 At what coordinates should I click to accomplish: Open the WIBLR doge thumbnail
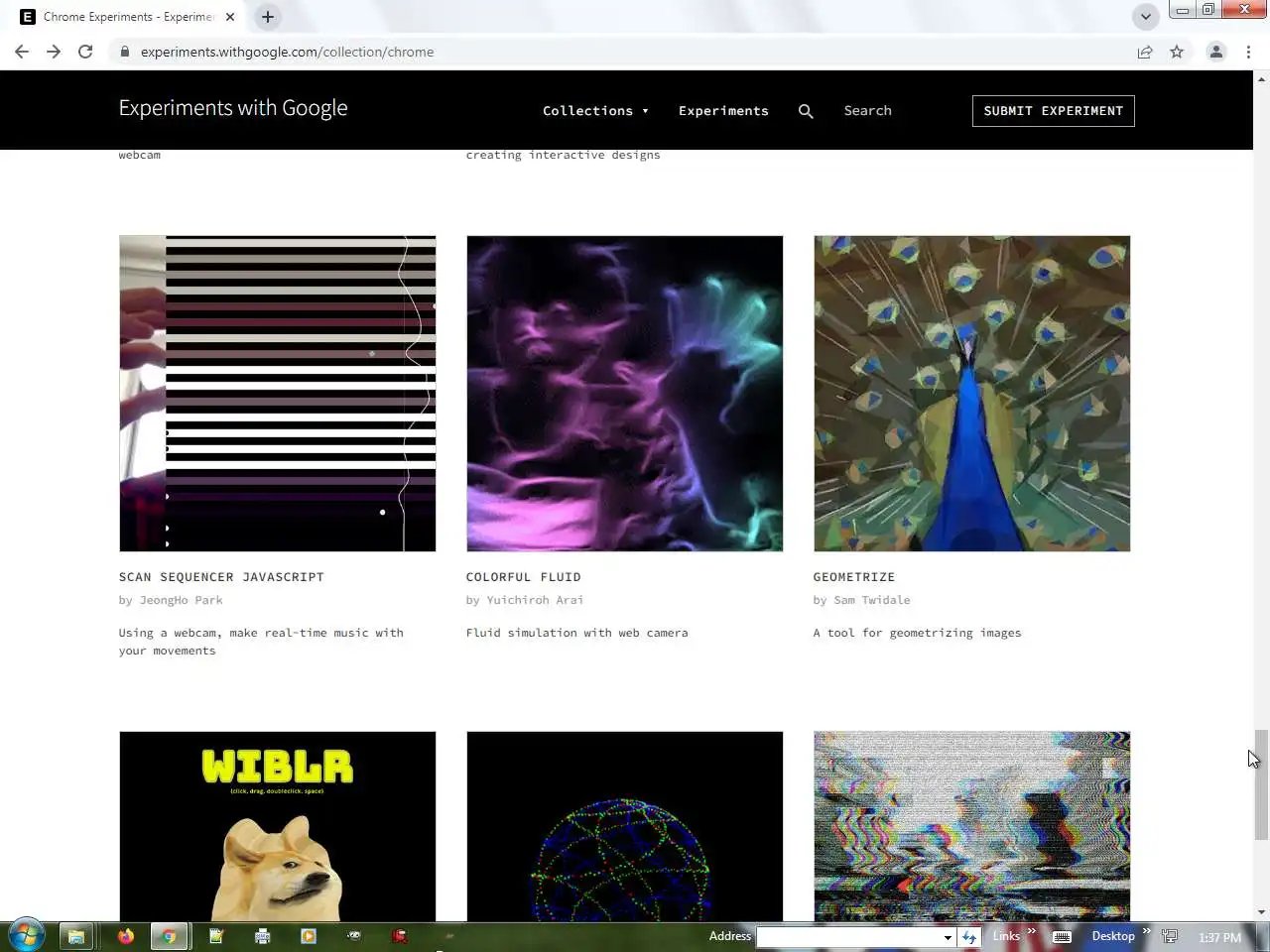(x=278, y=826)
